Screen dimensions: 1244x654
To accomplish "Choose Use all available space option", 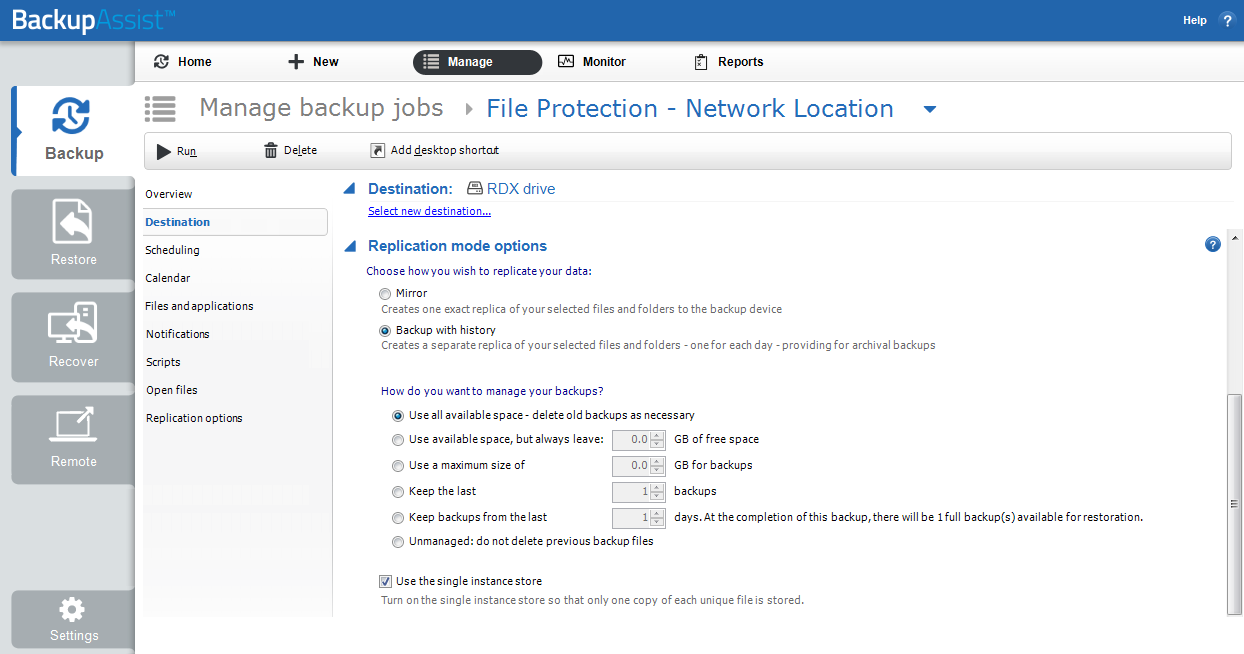I will pos(398,415).
